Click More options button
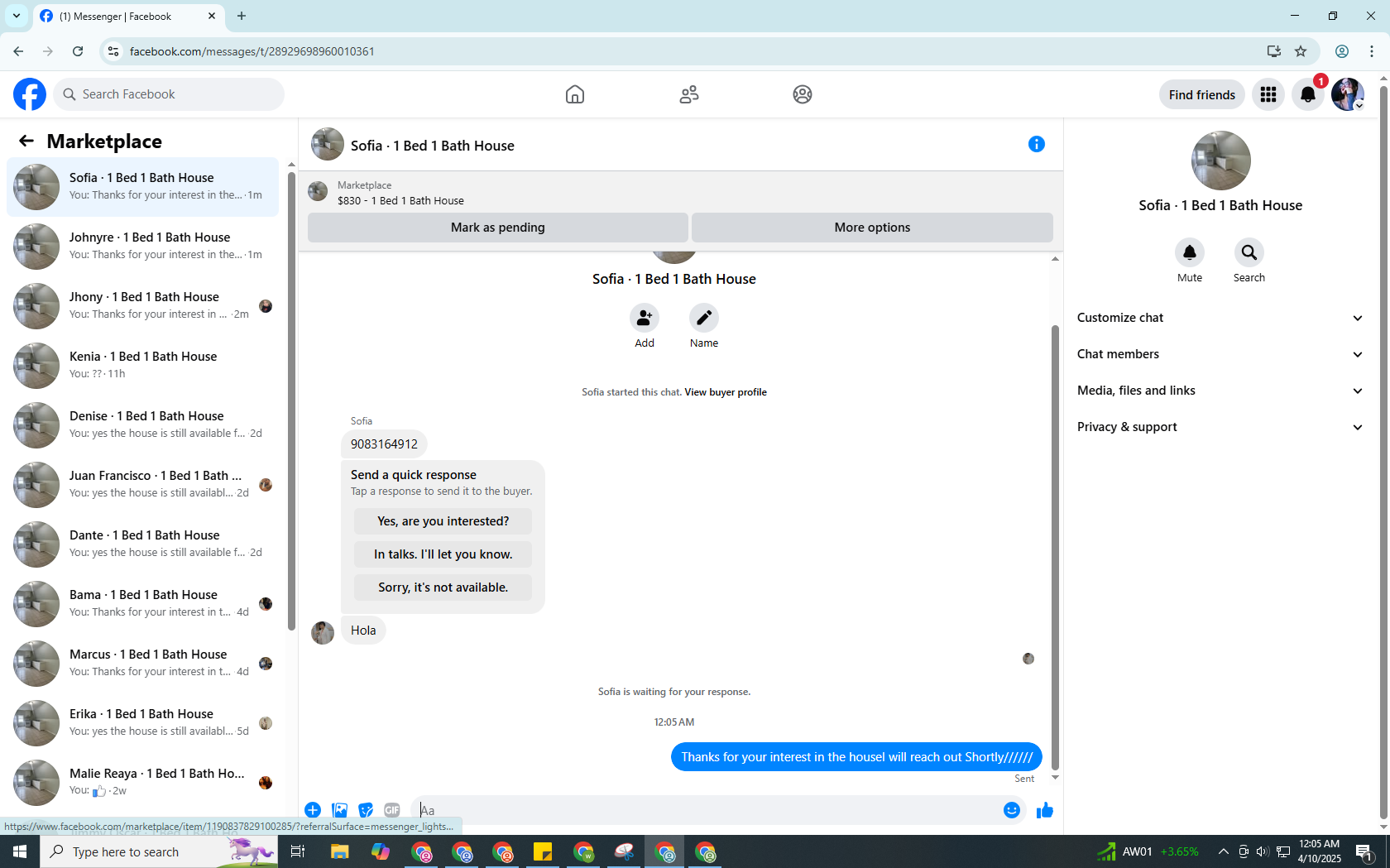The image size is (1390, 868). click(x=872, y=228)
